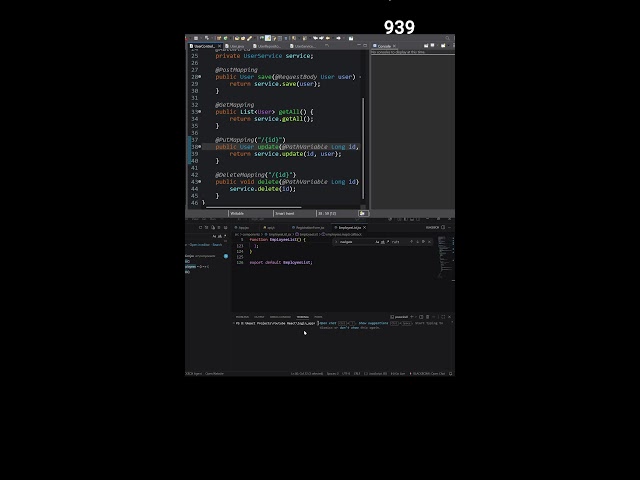Image resolution: width=640 pixels, height=480 pixels.
Task: Switch to the UserController editor tab in Eclipse
Action: click(x=204, y=46)
